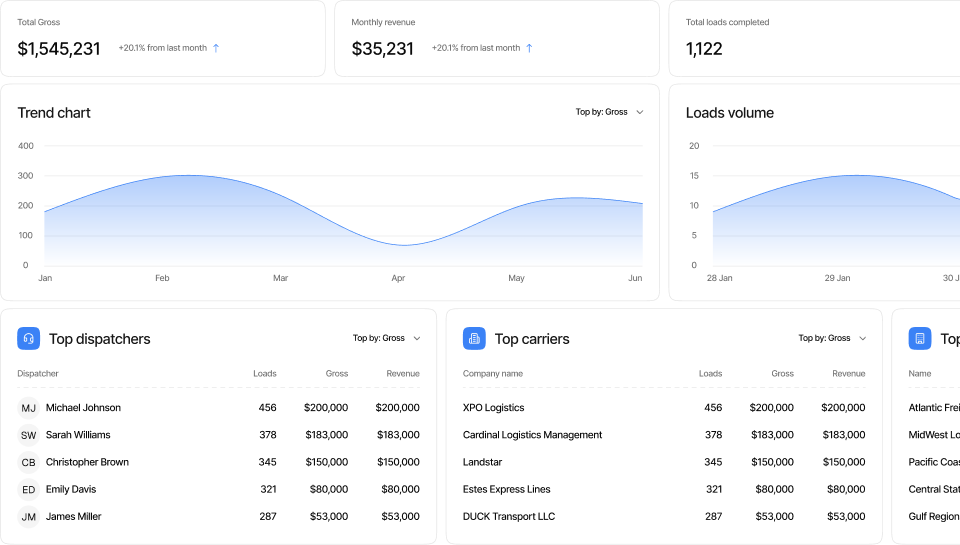
Task: Click the Top carriers truck icon
Action: (474, 339)
